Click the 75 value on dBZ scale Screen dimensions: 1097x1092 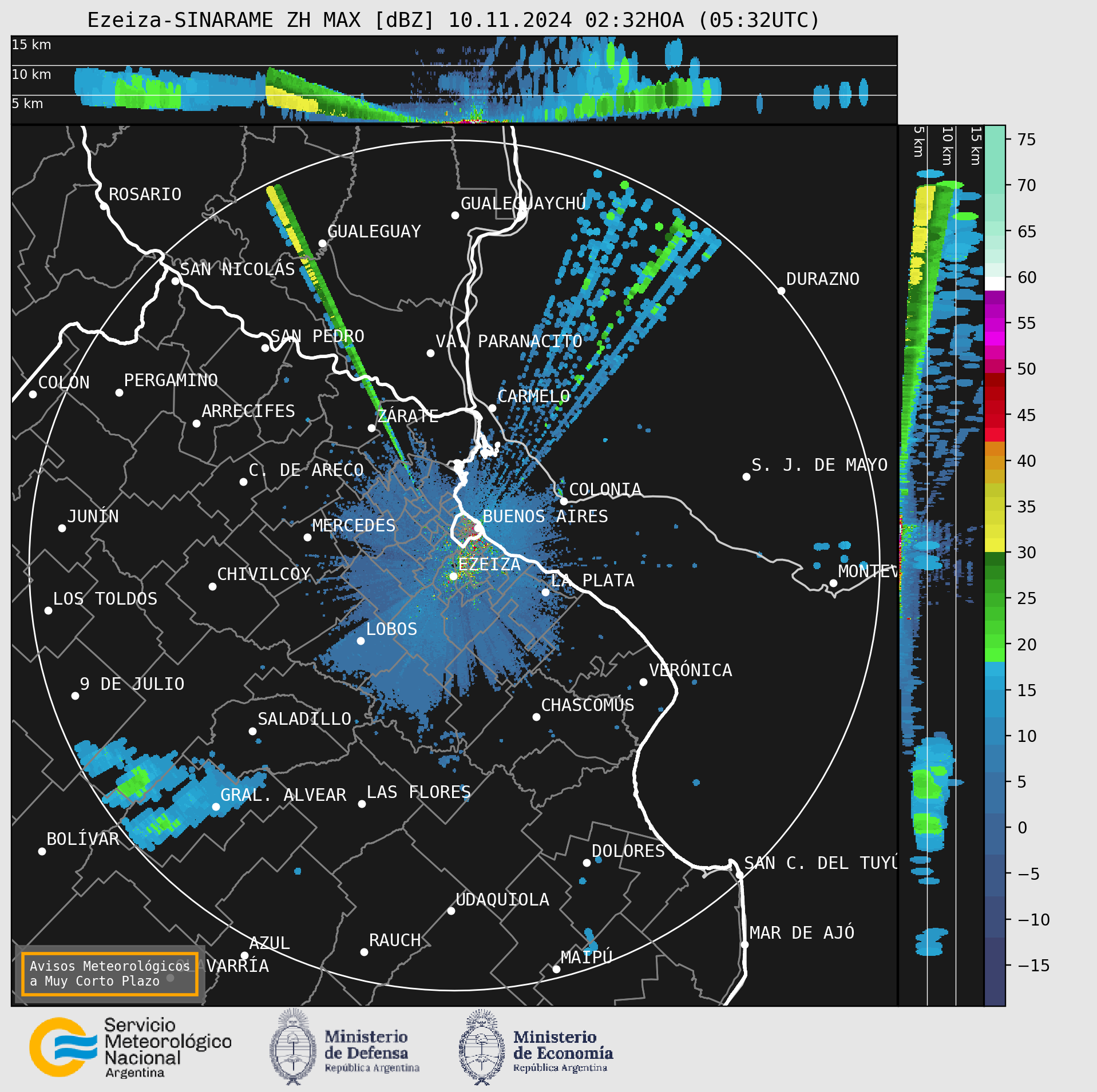coord(1027,140)
